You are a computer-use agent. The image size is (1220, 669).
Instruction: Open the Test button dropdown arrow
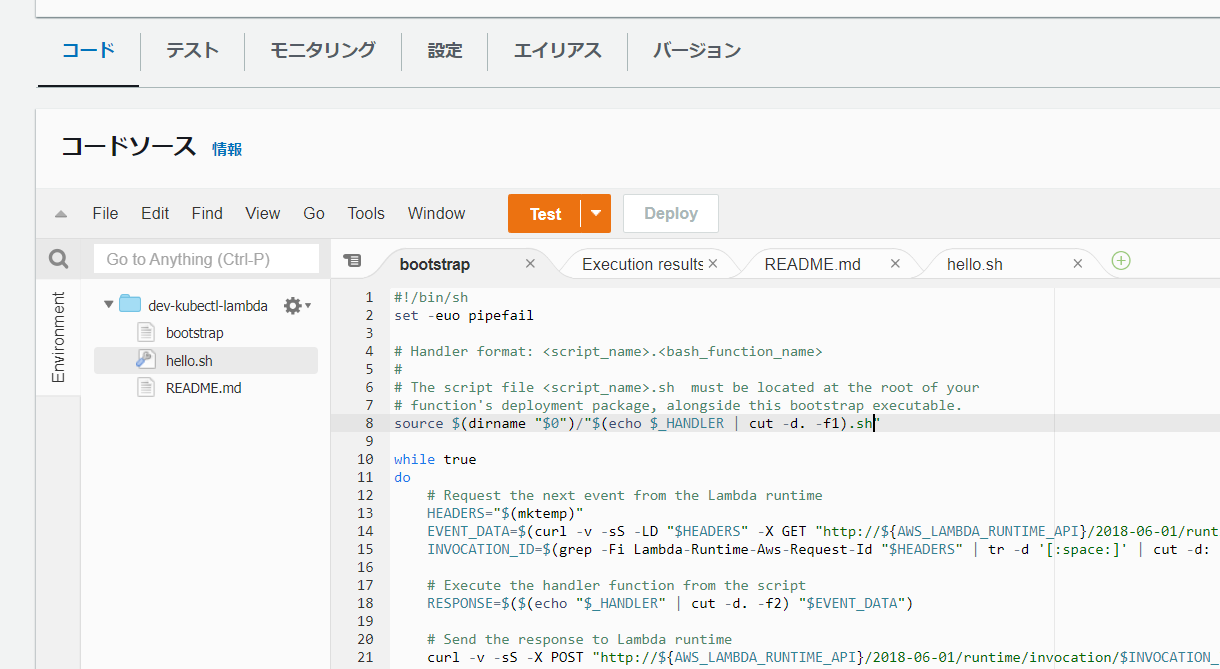596,214
